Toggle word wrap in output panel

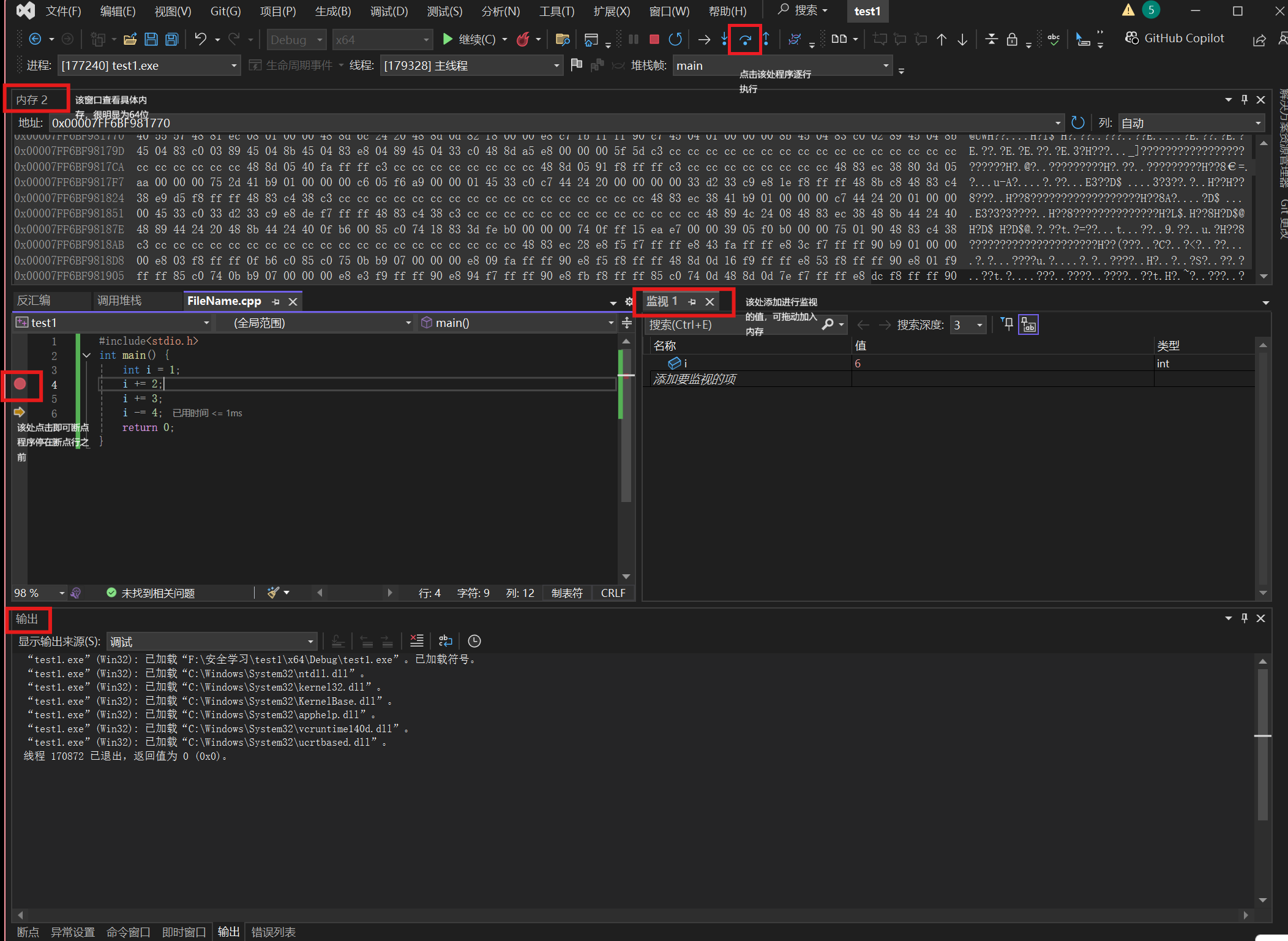[446, 641]
